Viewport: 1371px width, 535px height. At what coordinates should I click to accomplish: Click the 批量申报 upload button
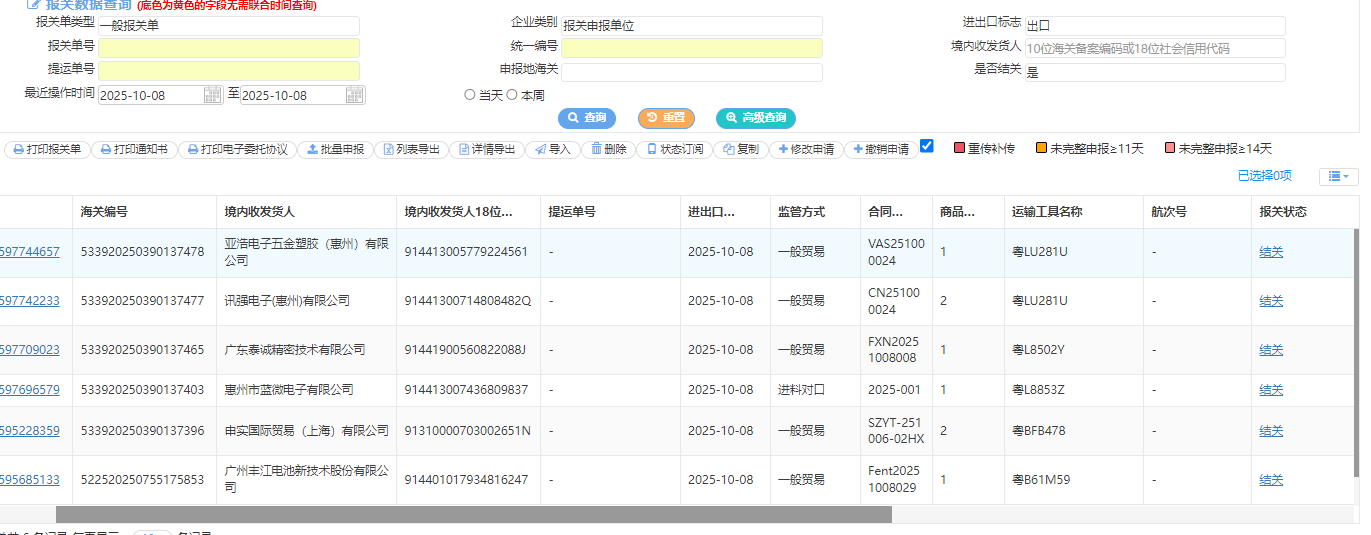[x=335, y=150]
